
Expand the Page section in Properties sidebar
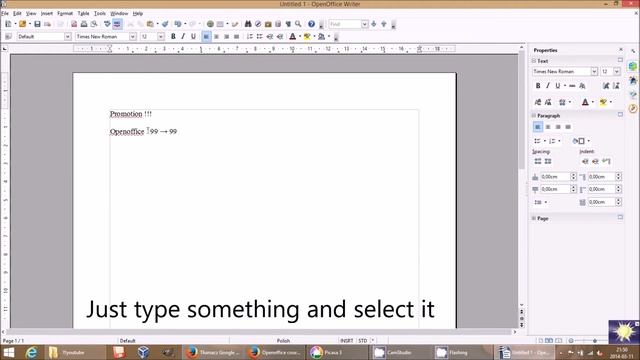(533, 218)
